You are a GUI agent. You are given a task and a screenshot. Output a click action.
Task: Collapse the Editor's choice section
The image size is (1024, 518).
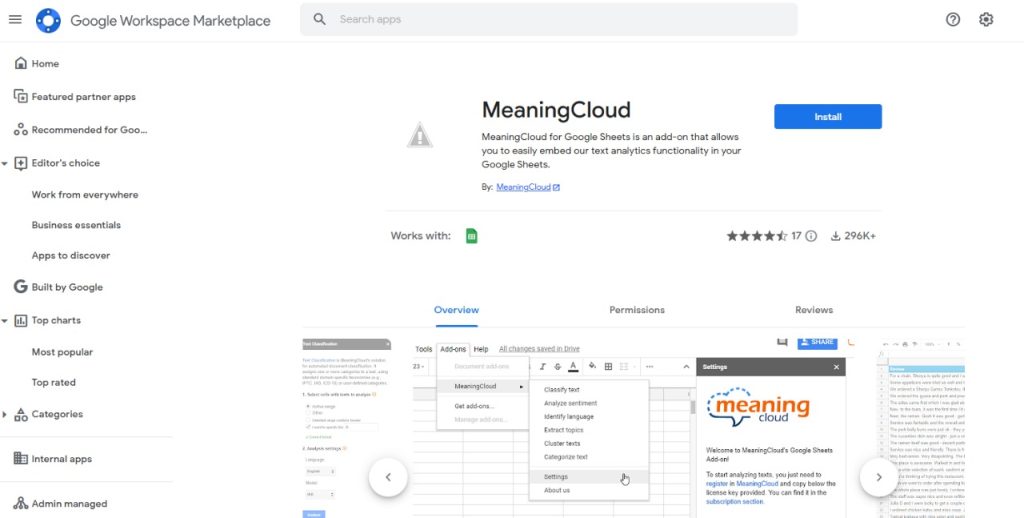5,163
